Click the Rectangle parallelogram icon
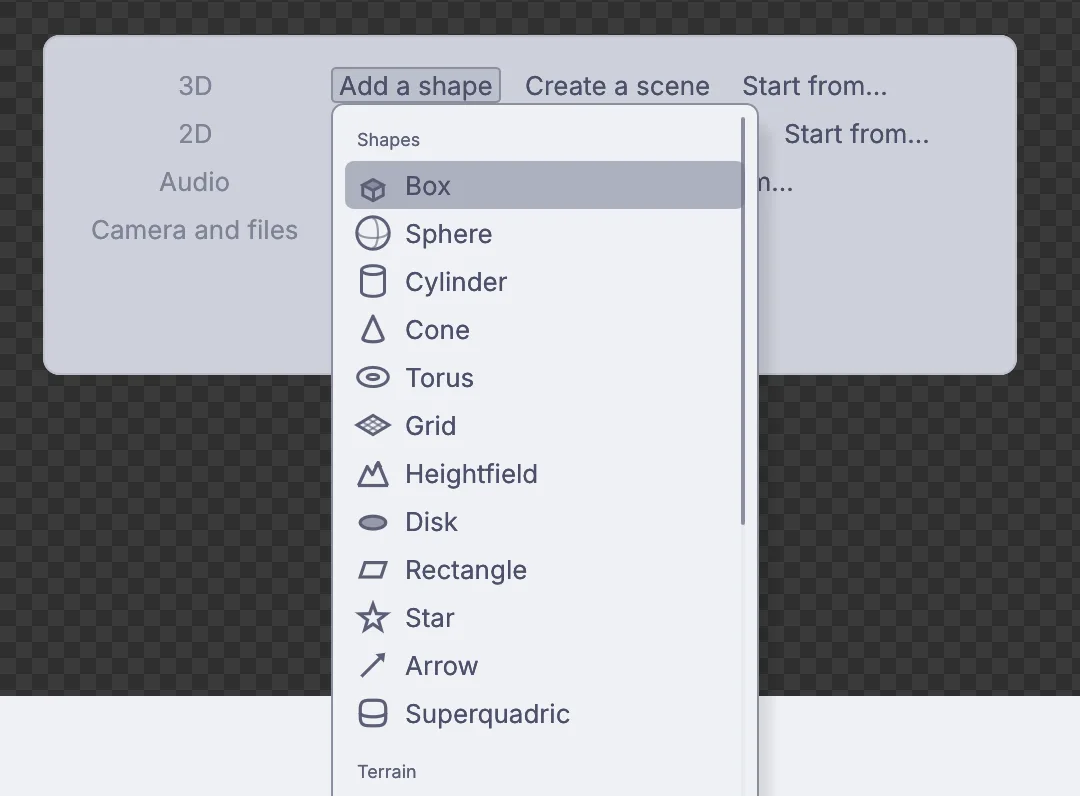The image size is (1080, 796). point(373,570)
